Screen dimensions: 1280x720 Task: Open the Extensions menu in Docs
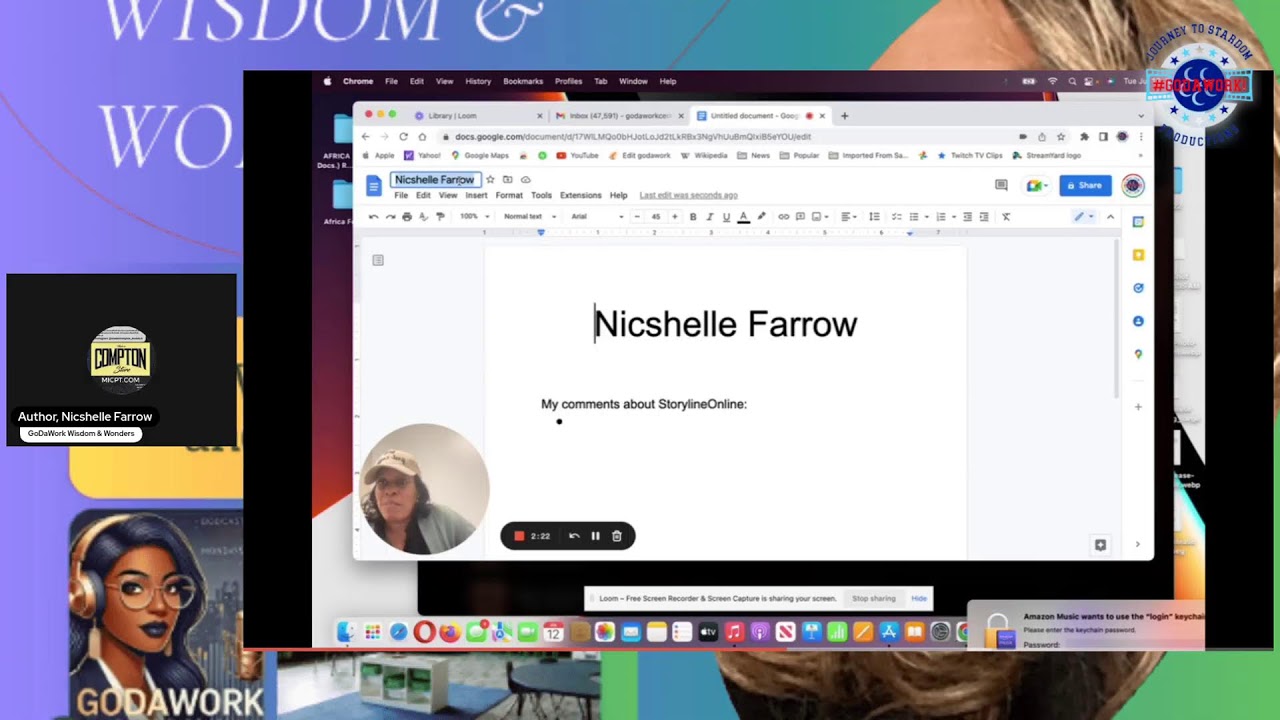580,196
